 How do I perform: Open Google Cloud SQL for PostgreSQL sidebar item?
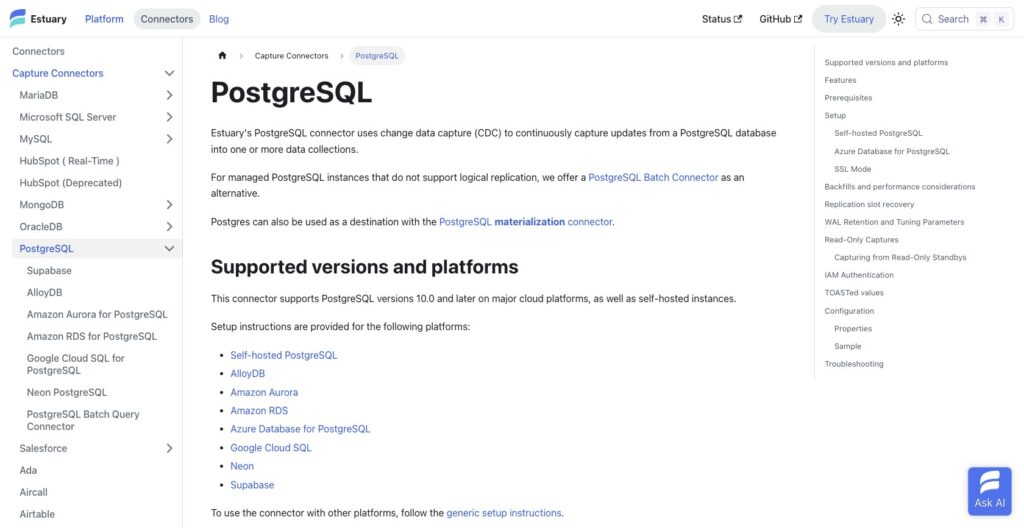point(76,364)
